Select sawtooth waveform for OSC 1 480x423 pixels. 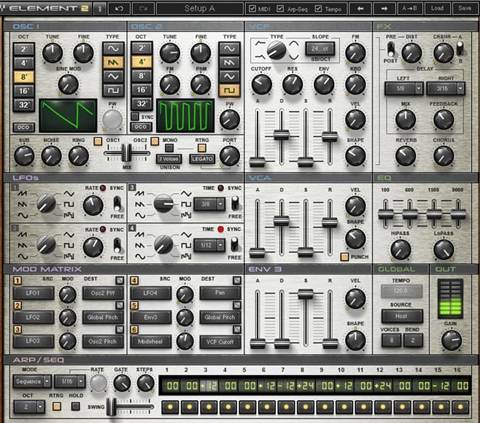click(113, 62)
